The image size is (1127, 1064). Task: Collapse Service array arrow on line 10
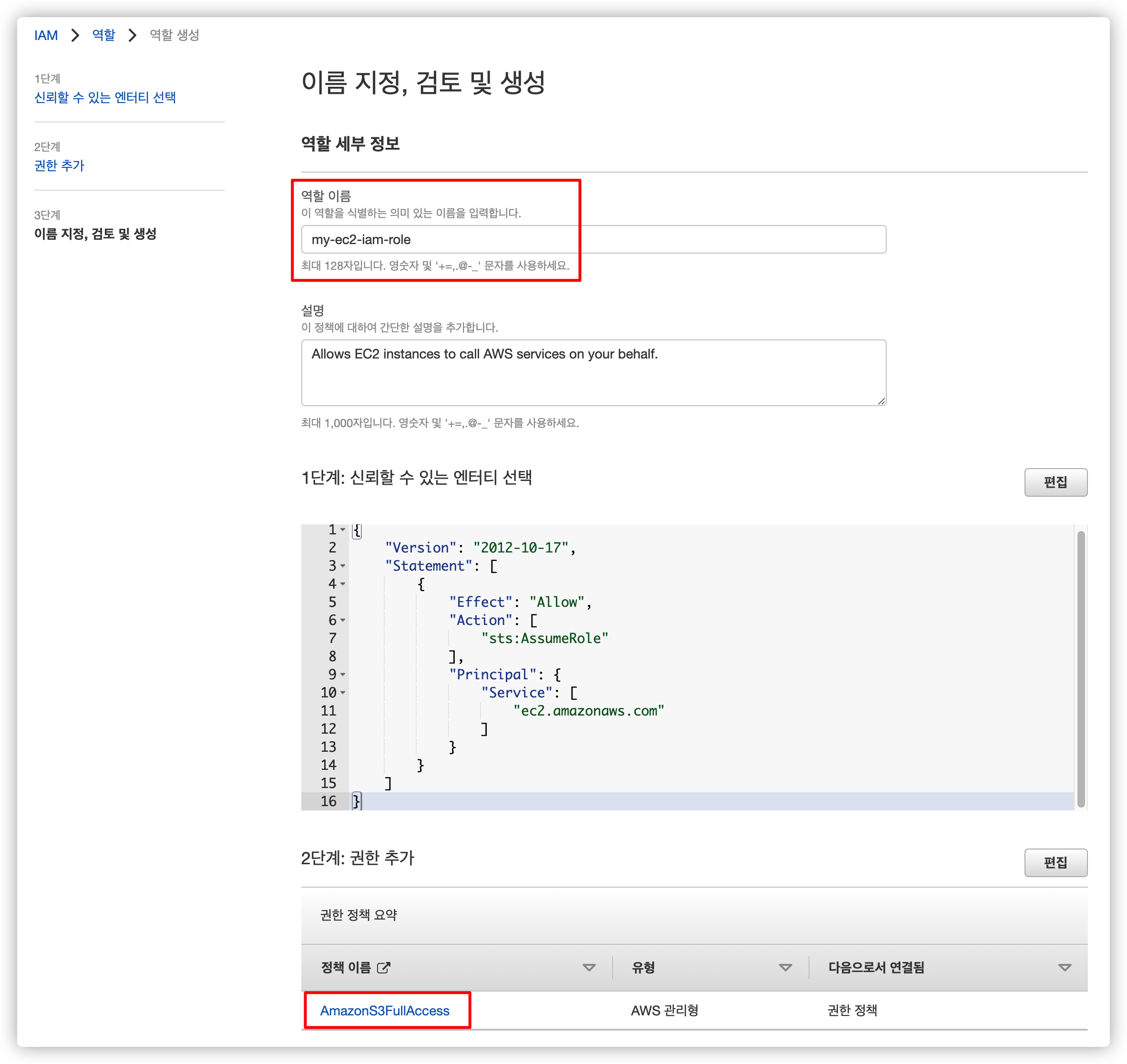343,693
